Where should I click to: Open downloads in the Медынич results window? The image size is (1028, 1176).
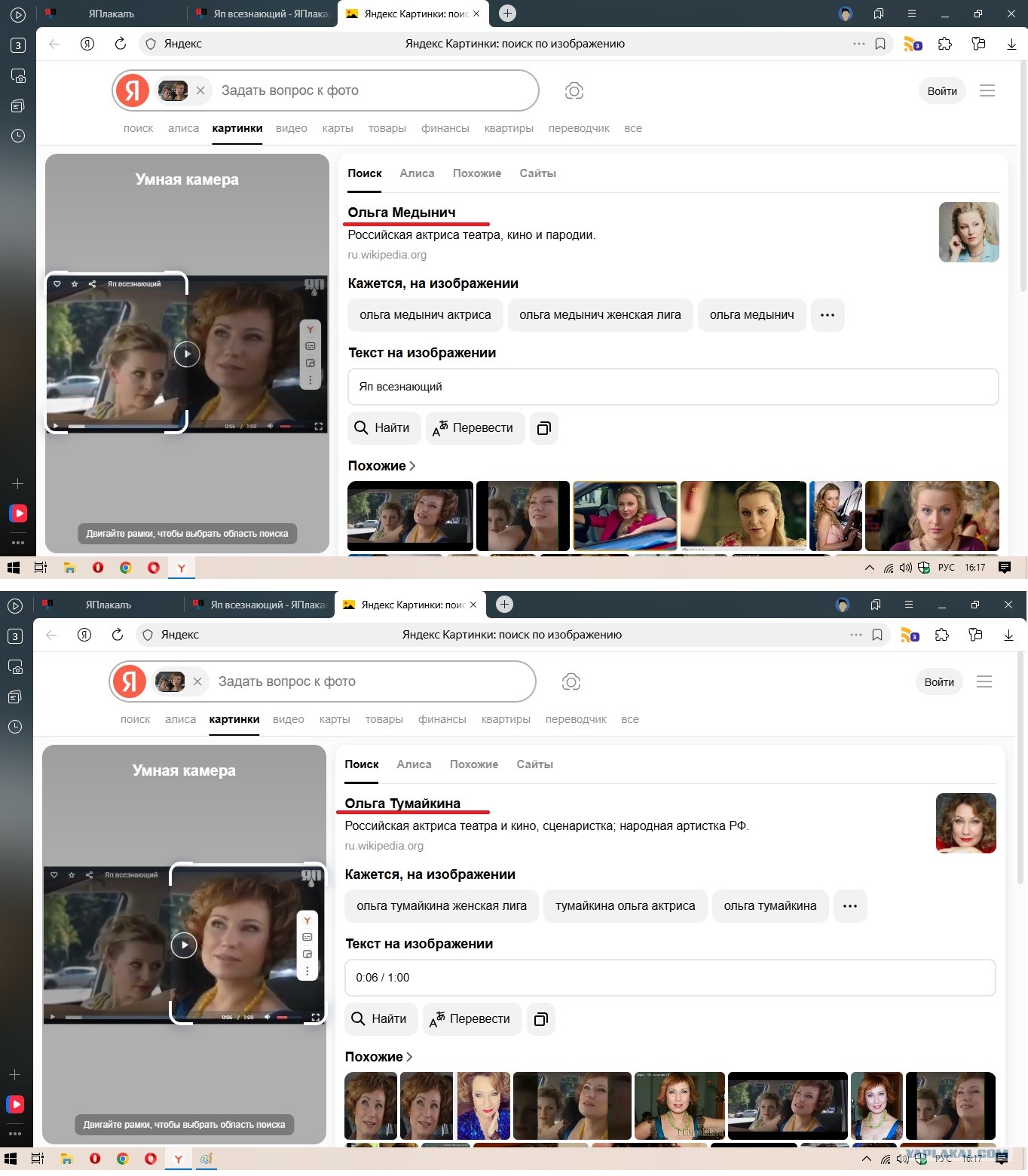tap(1011, 44)
